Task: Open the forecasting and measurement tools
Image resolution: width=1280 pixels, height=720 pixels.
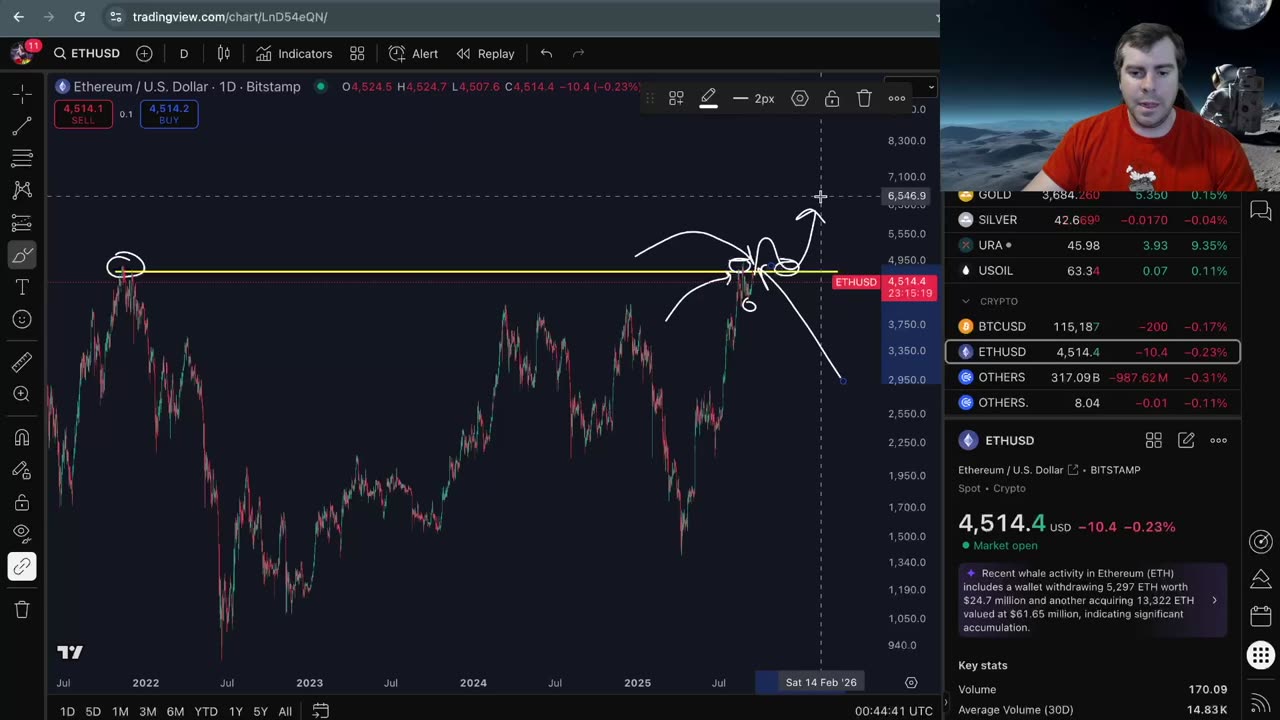Action: pos(21,222)
